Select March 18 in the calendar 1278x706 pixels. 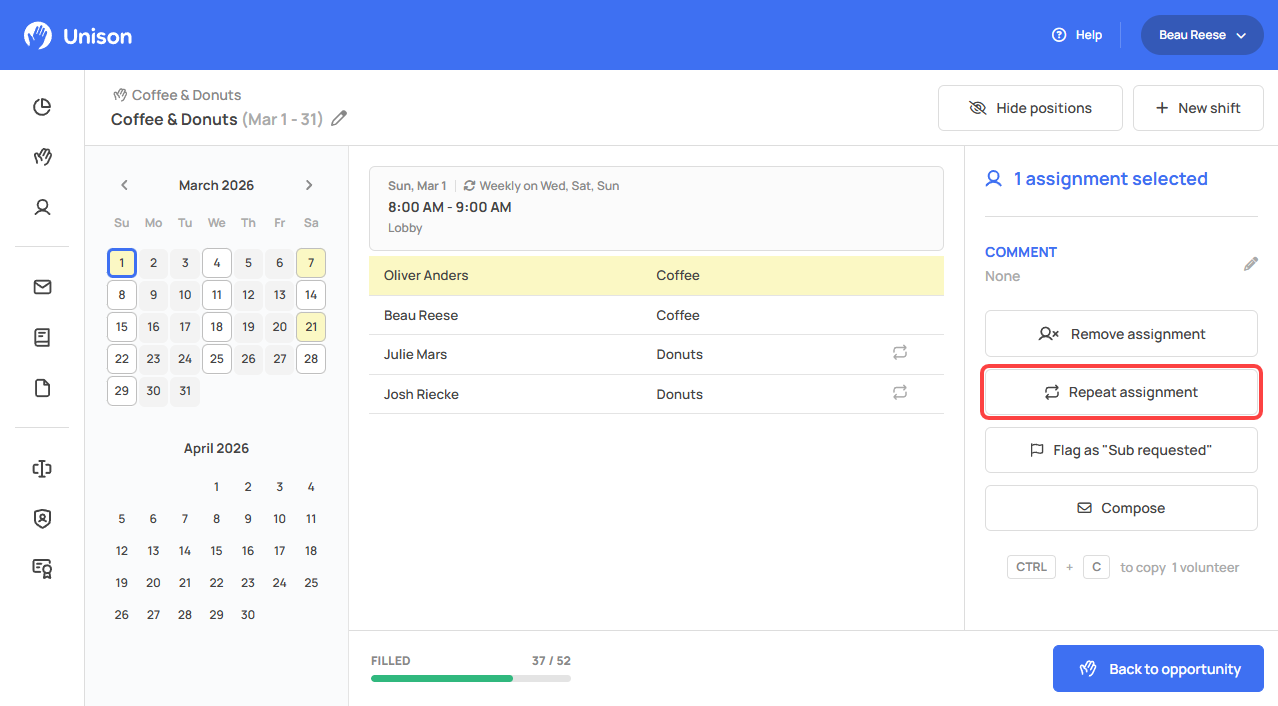pos(217,327)
